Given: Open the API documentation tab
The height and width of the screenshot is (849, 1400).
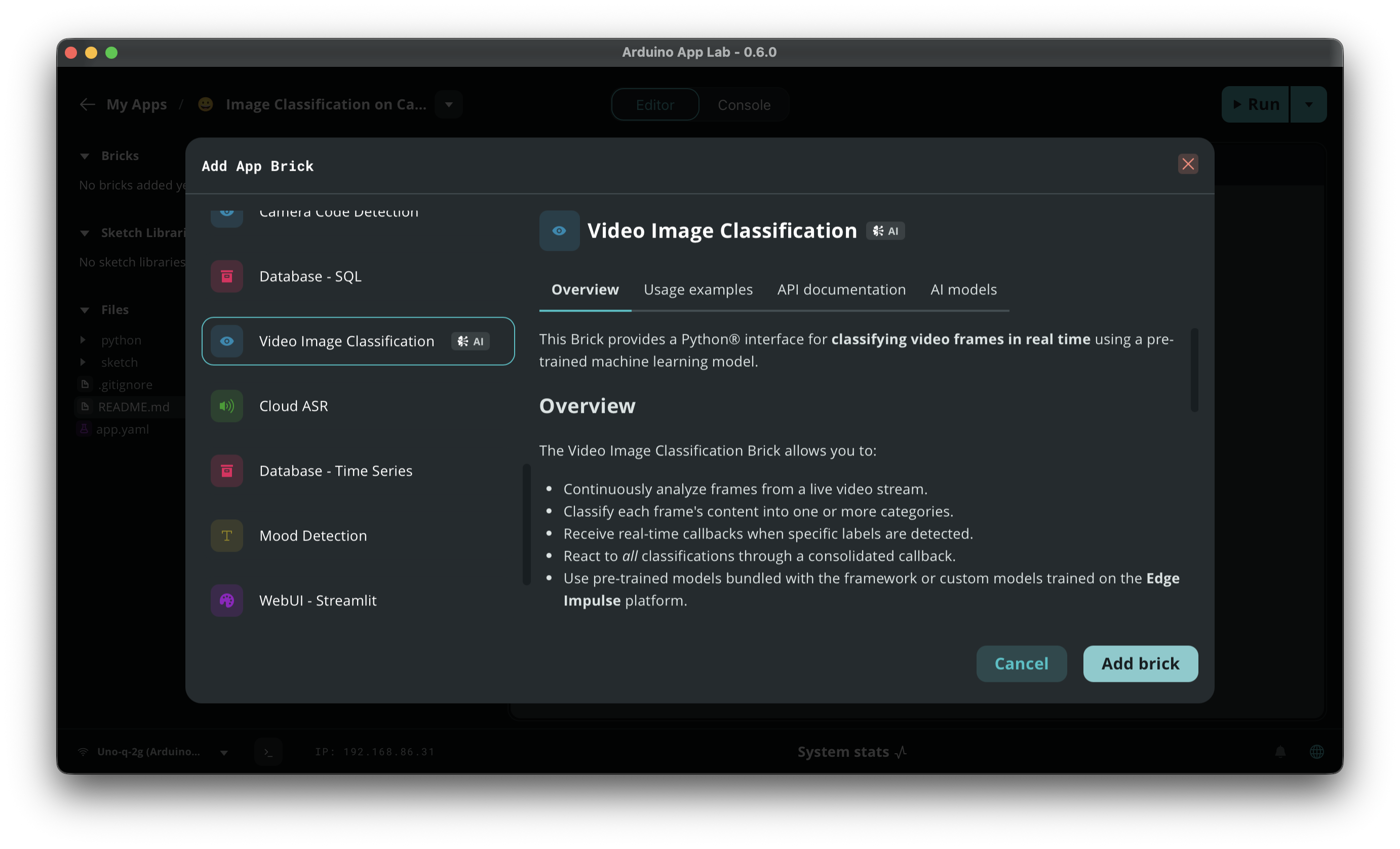Looking at the screenshot, I should tap(841, 290).
